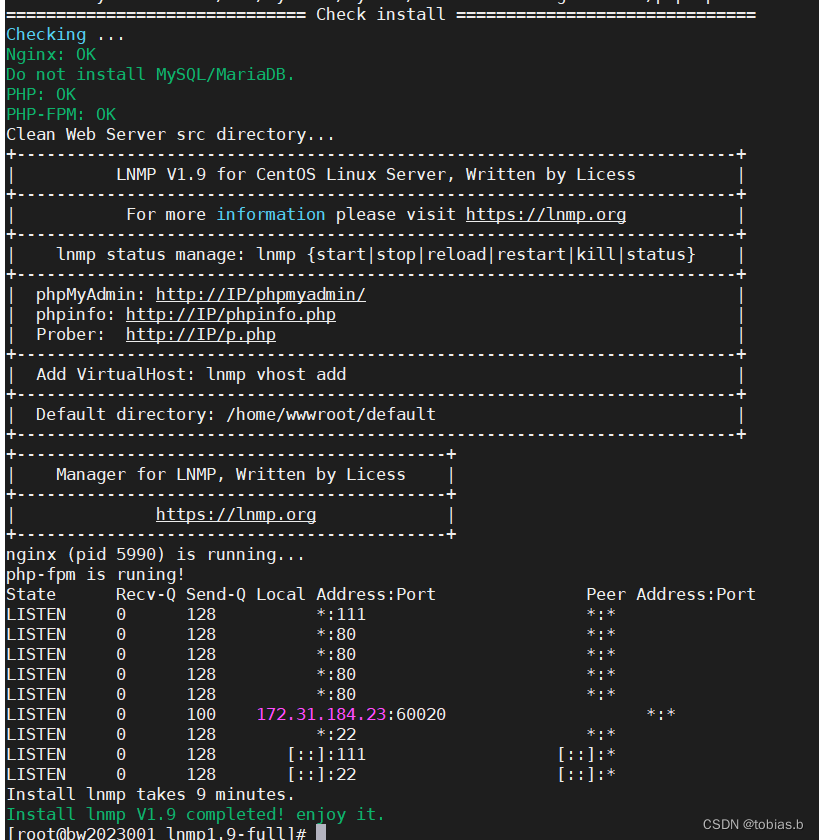
Task: Click the 'PHP: OK' line
Action: pyautogui.click(x=41, y=95)
